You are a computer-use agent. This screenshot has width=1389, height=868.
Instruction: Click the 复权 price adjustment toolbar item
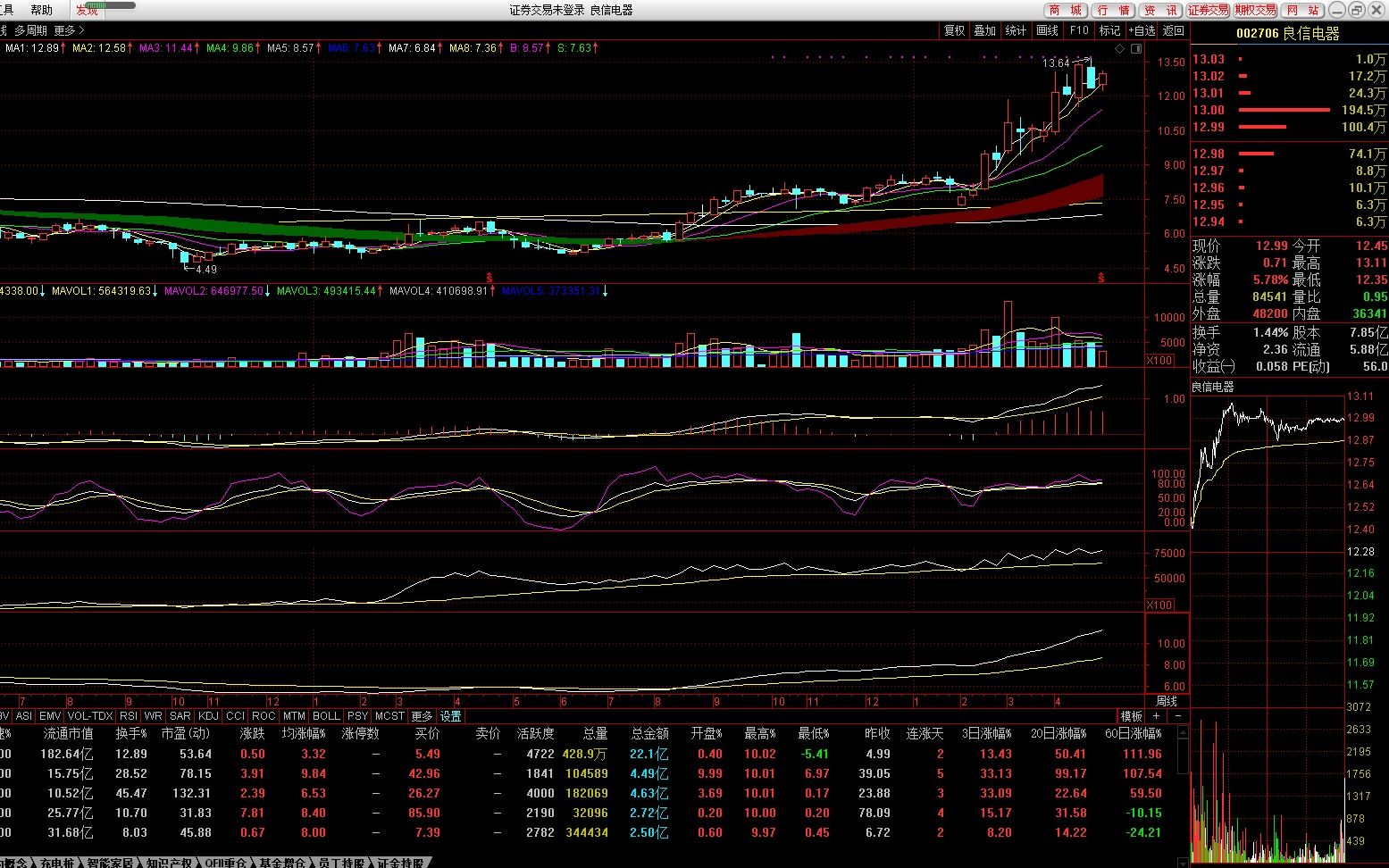954,30
